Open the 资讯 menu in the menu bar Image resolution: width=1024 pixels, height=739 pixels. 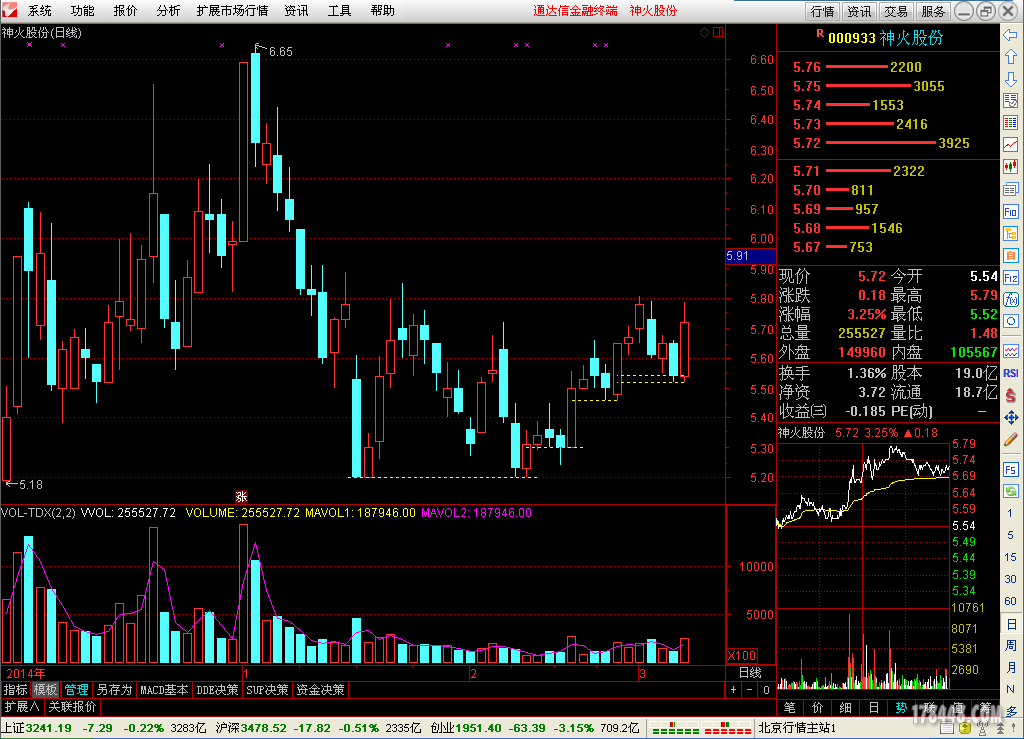pyautogui.click(x=296, y=10)
